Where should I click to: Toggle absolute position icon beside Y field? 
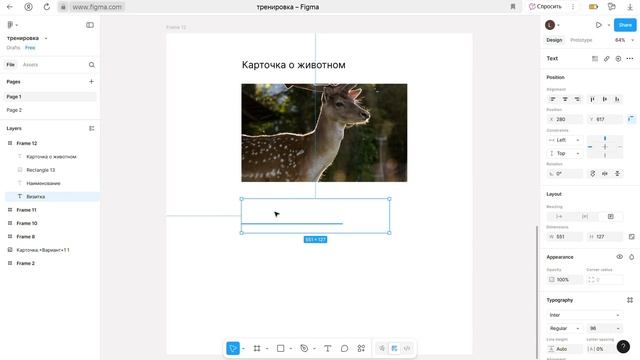click(x=631, y=119)
